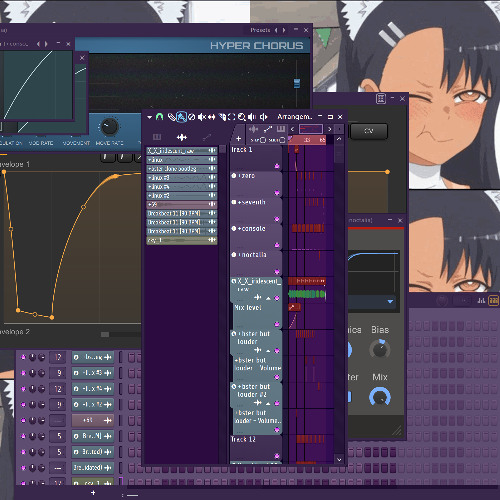
Task: Toggle the magnet snap icon in Playlist toolbar
Action: [x=160, y=117]
